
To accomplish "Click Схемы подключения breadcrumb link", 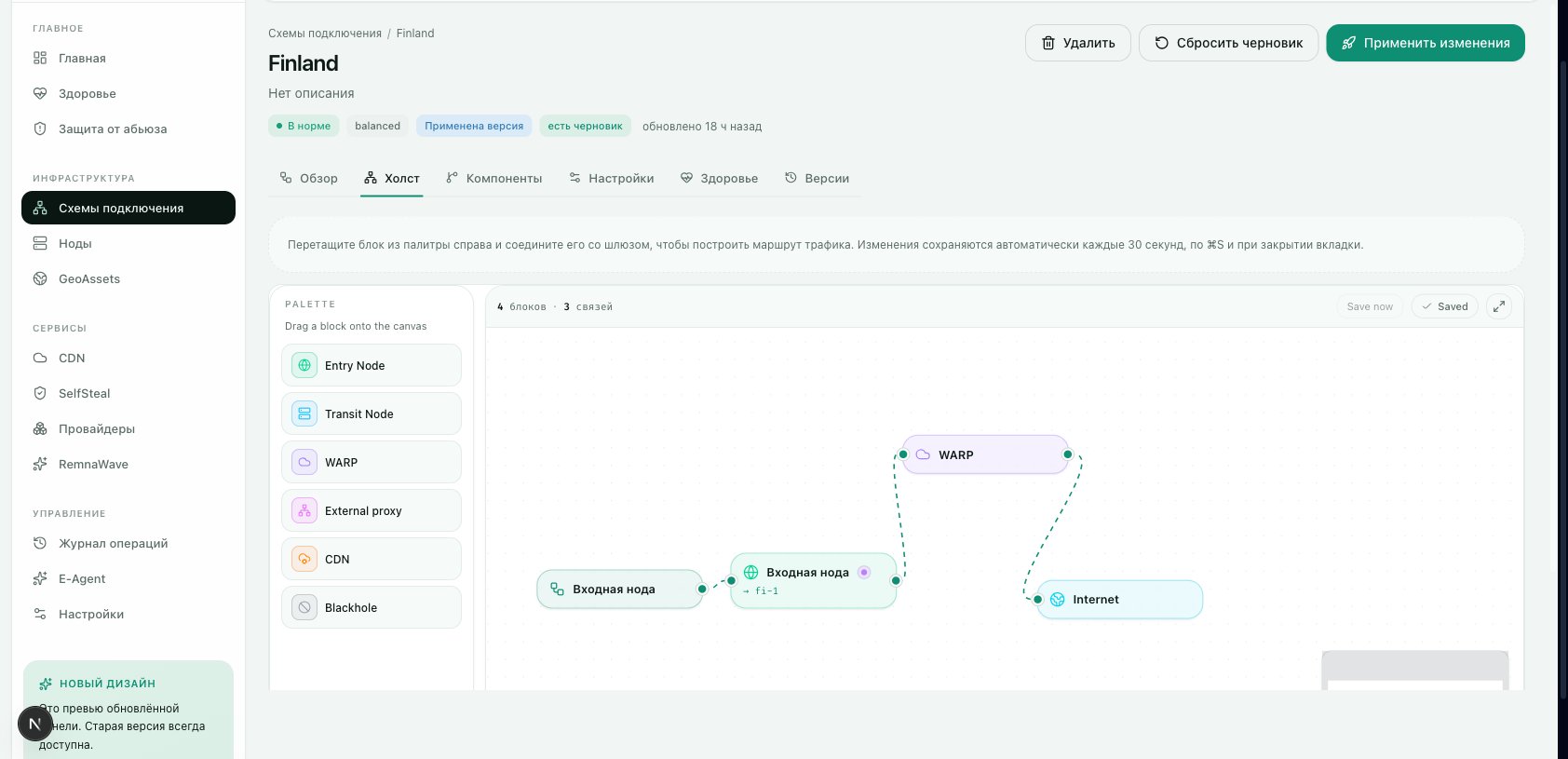I will [x=325, y=34].
